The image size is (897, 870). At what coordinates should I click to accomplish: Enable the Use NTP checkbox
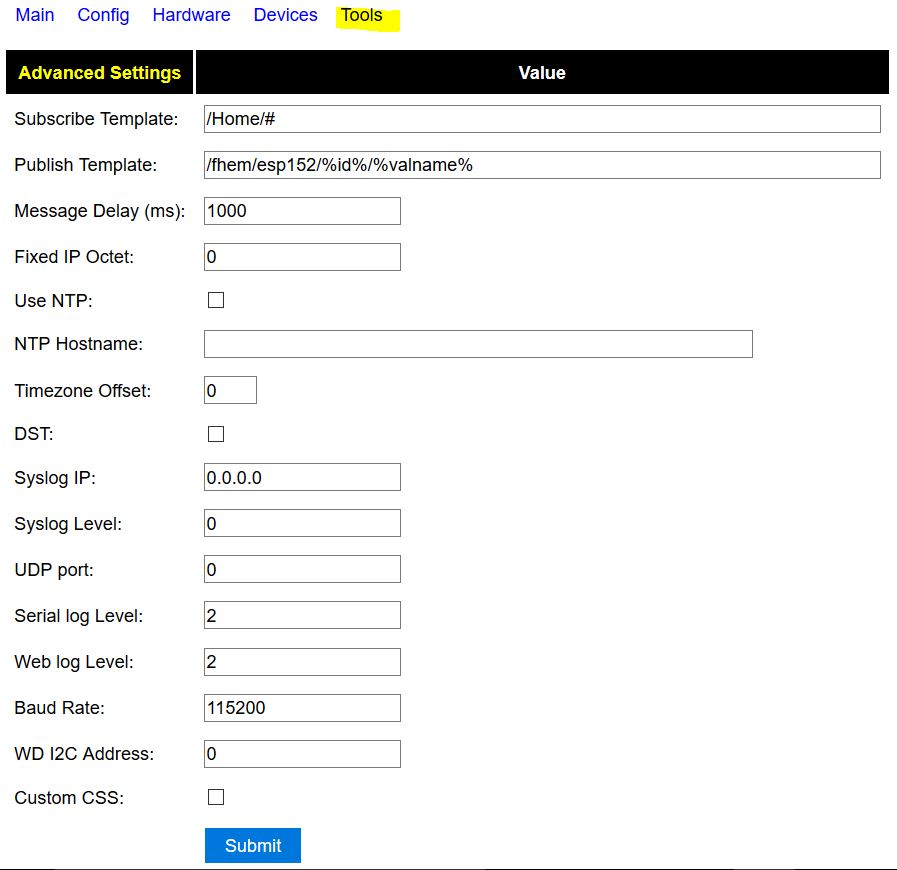[216, 300]
